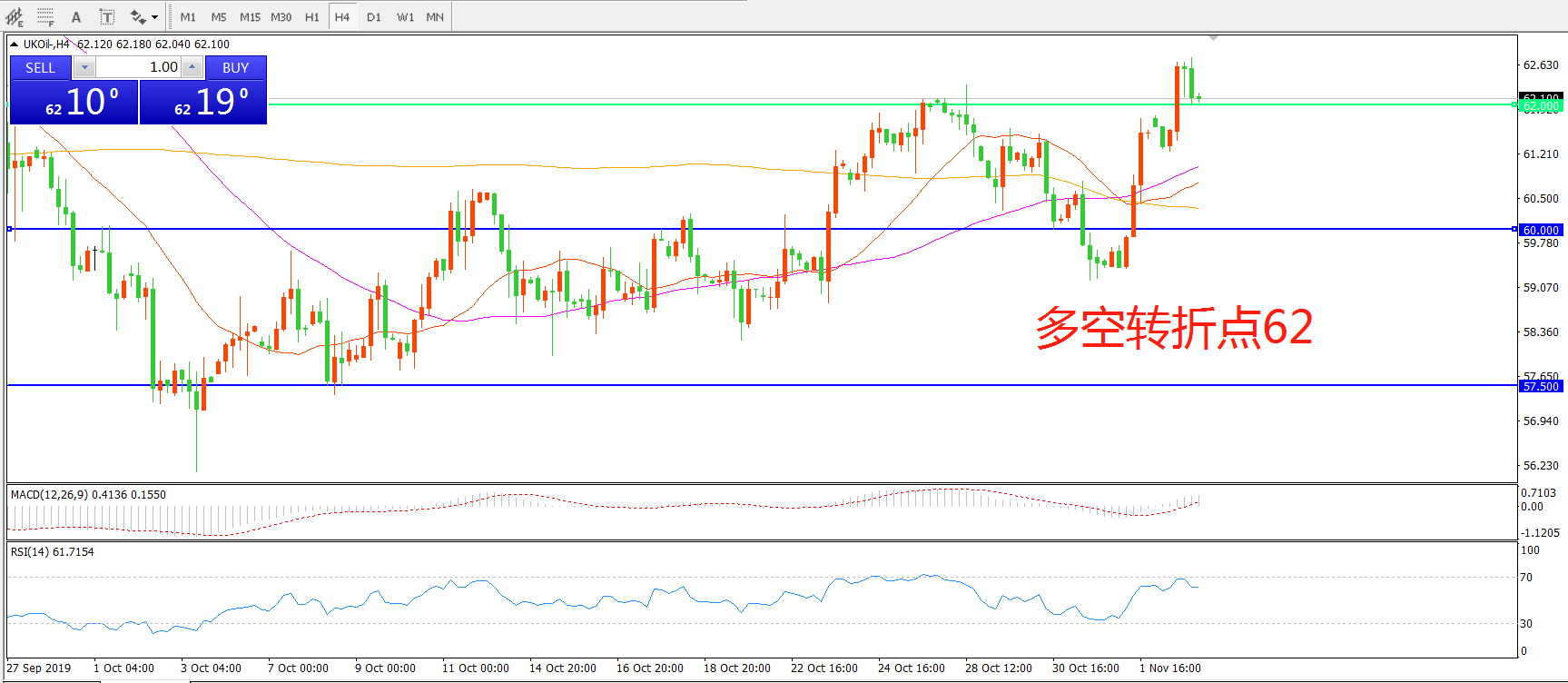Viewport: 1568px width, 683px height.
Task: Open the arrows tool dropdown arrow
Action: [154, 17]
